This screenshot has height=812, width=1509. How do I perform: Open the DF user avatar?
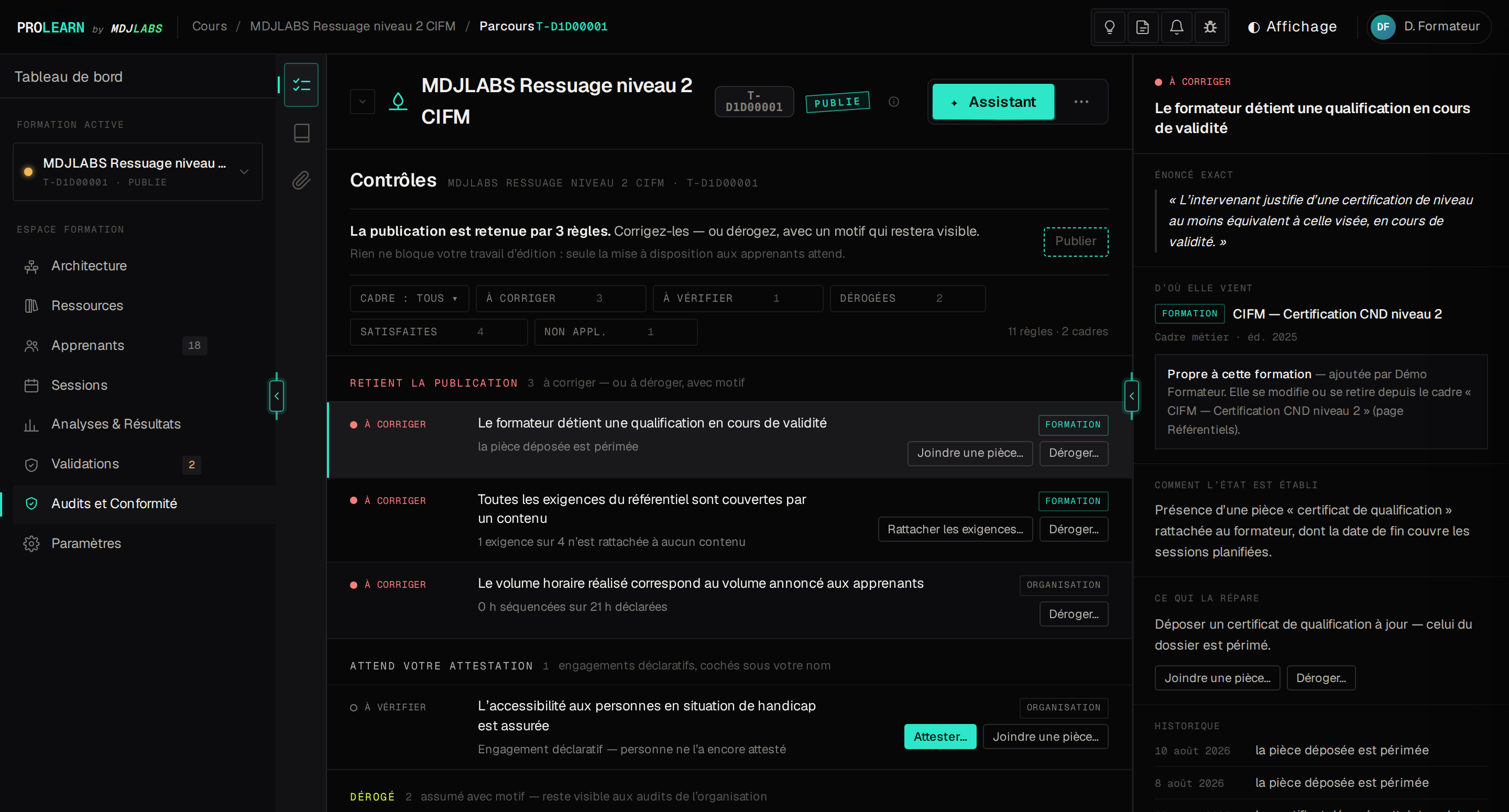coord(1383,27)
